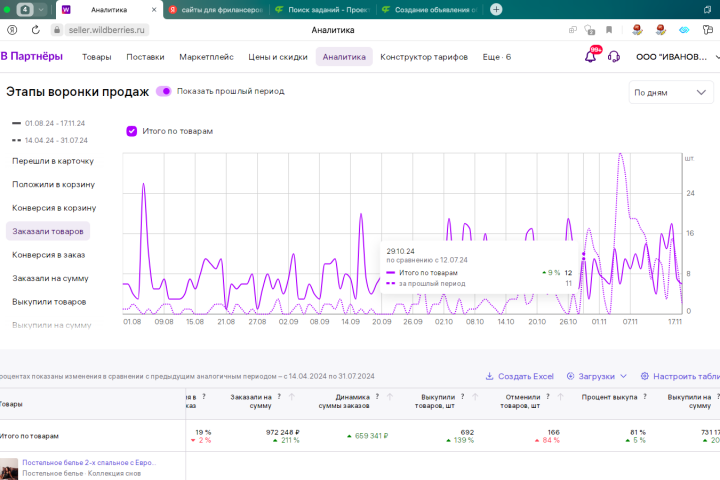Open the tab overview icon at top right

(708, 9)
